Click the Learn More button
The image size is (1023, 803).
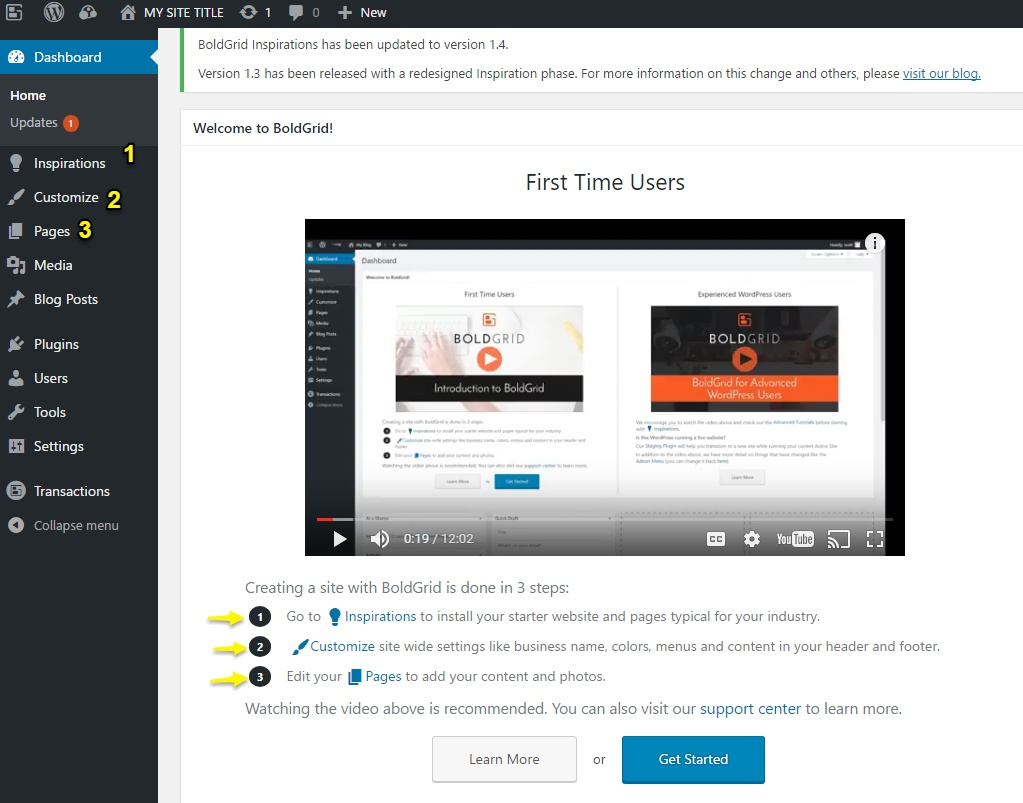pyautogui.click(x=504, y=759)
